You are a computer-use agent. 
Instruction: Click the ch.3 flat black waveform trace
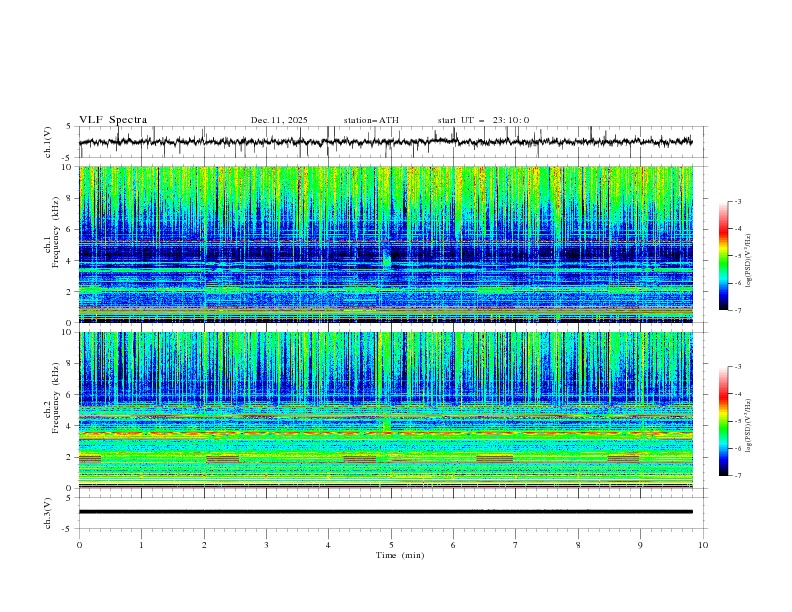386,512
